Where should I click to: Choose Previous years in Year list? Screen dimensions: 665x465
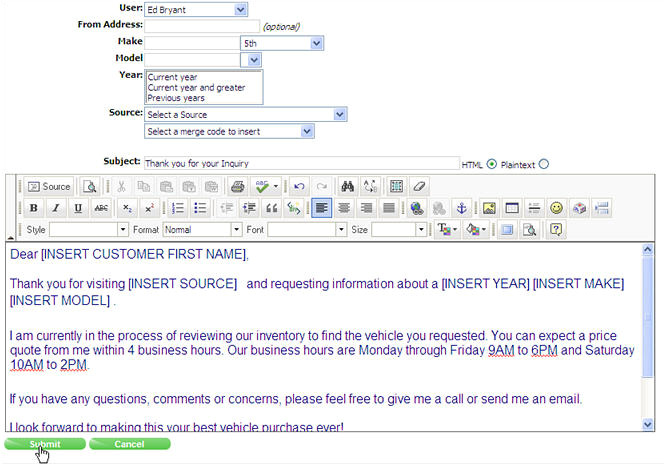click(x=176, y=98)
